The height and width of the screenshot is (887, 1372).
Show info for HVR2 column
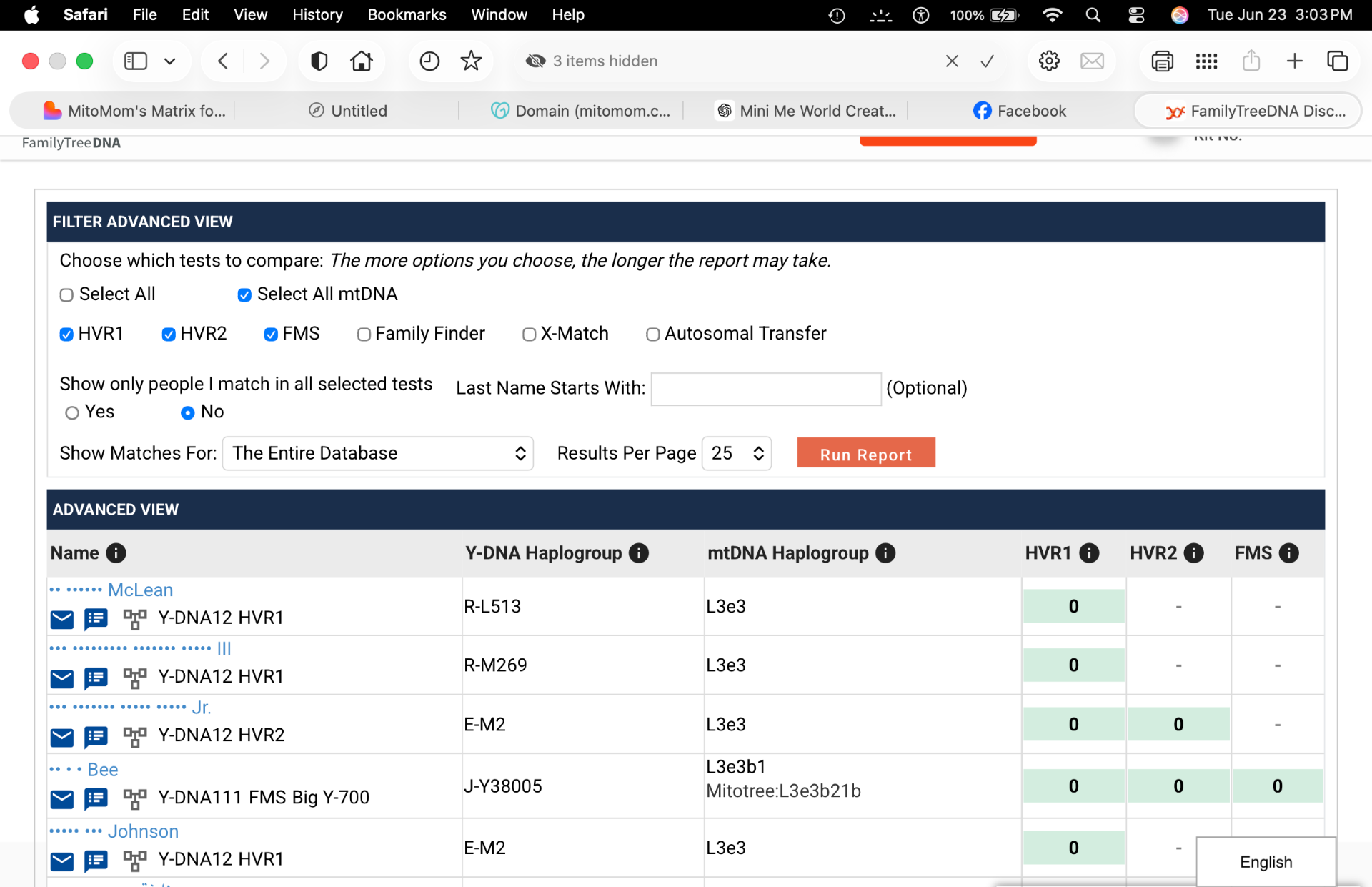[1193, 553]
